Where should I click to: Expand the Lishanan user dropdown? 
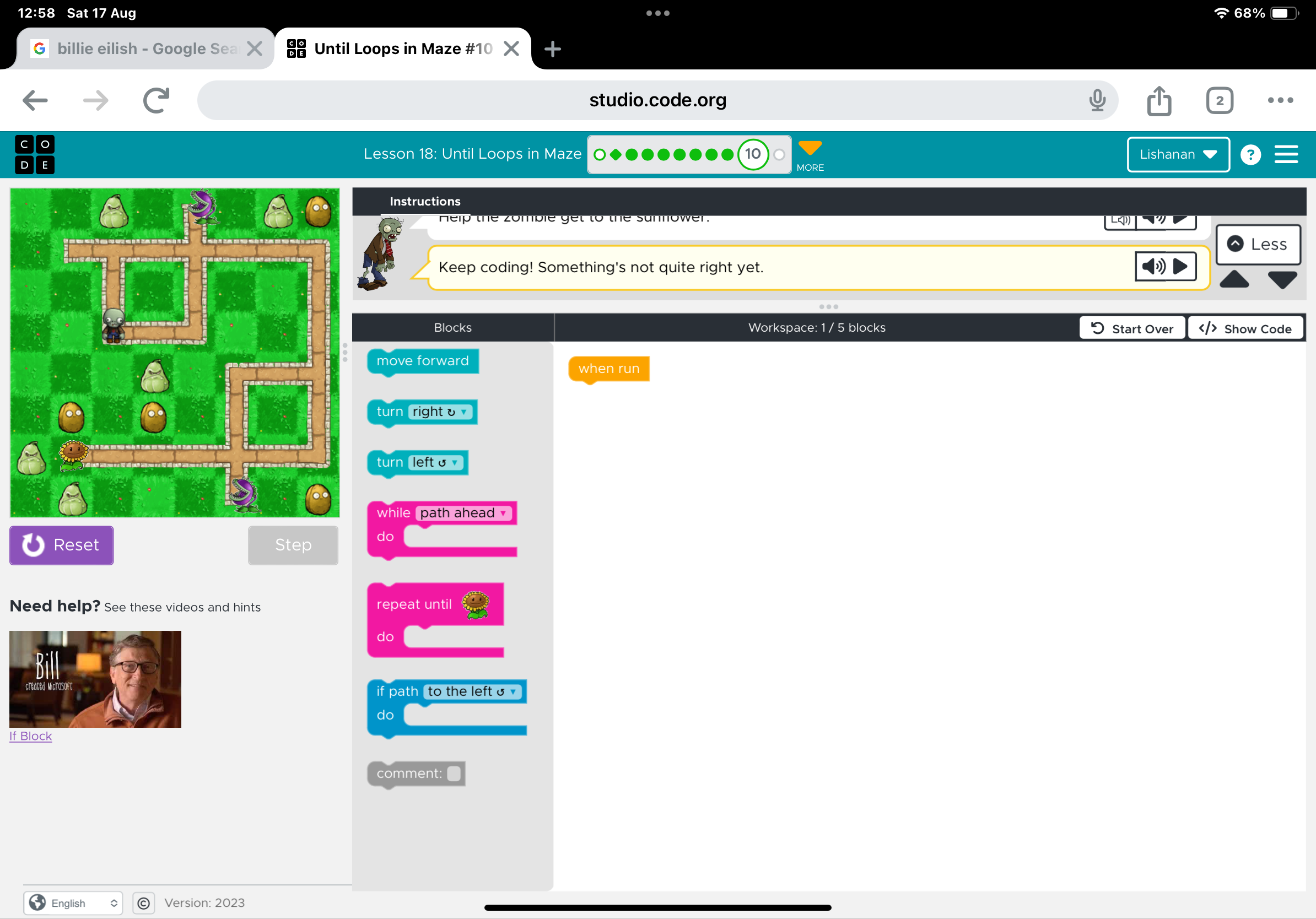pyautogui.click(x=1177, y=154)
